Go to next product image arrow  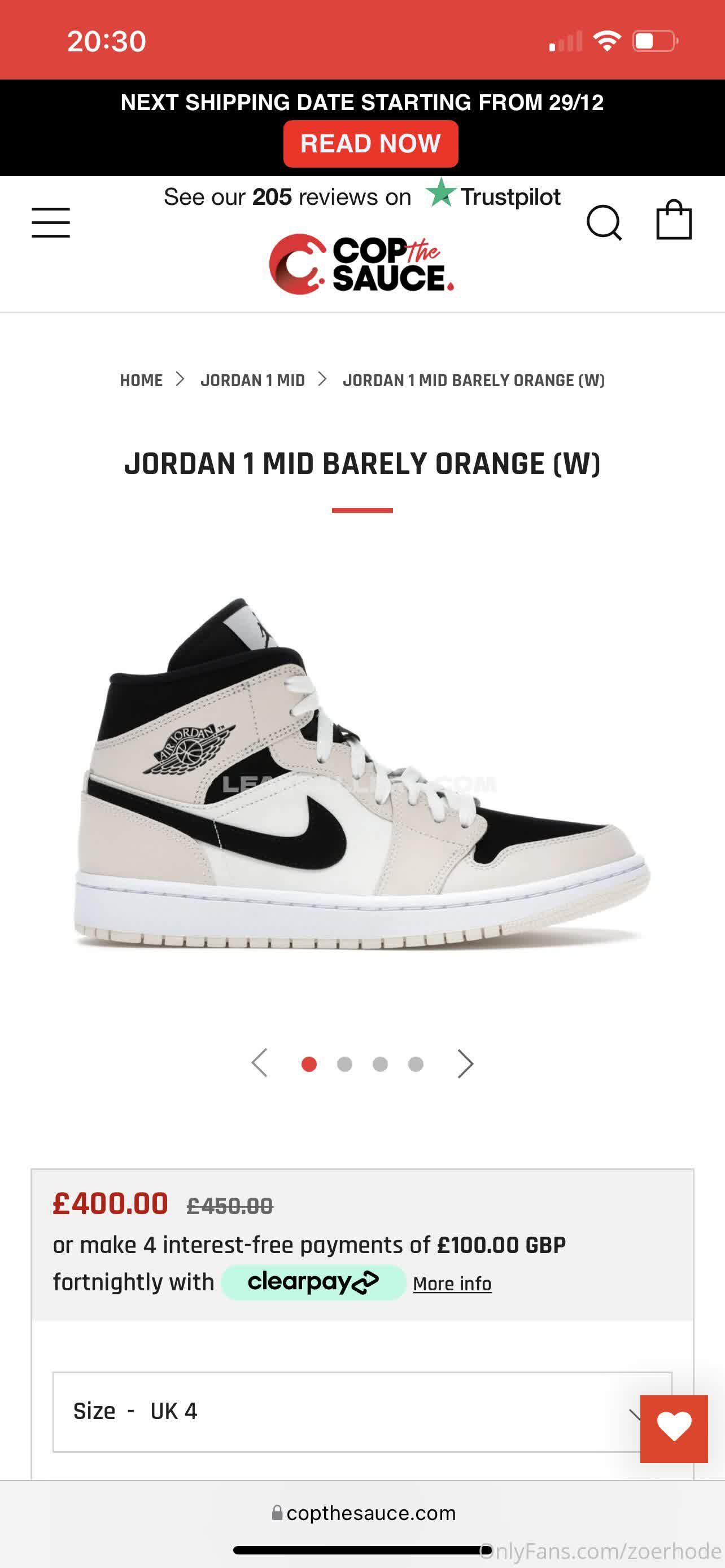(465, 1064)
